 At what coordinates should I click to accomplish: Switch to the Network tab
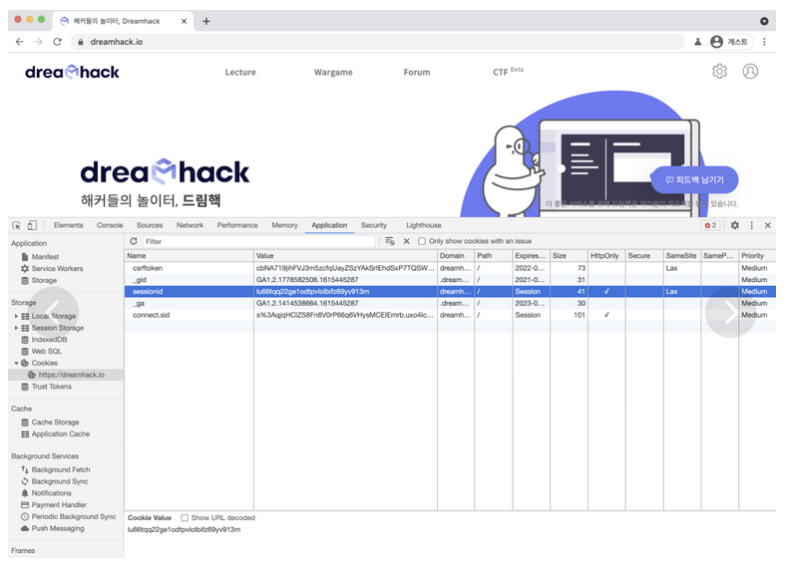pos(190,225)
